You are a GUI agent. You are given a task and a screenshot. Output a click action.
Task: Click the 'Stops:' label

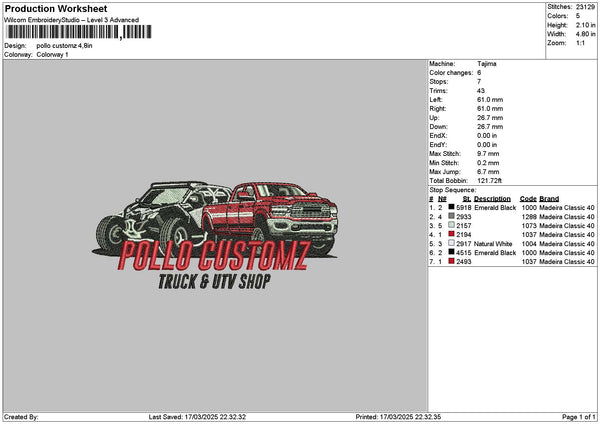(439, 82)
